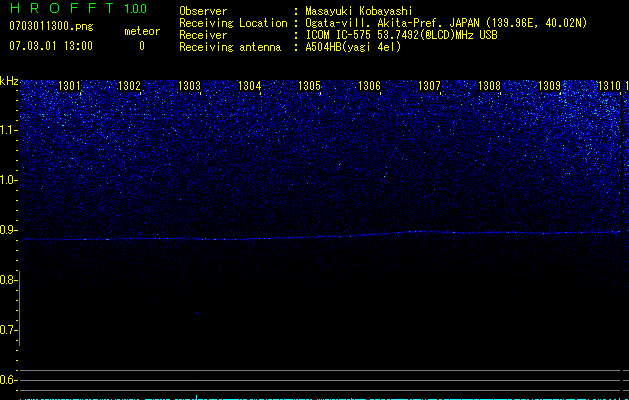Click the kHz axis unit label
Image resolution: width=629 pixels, height=400 pixels.
point(9,81)
